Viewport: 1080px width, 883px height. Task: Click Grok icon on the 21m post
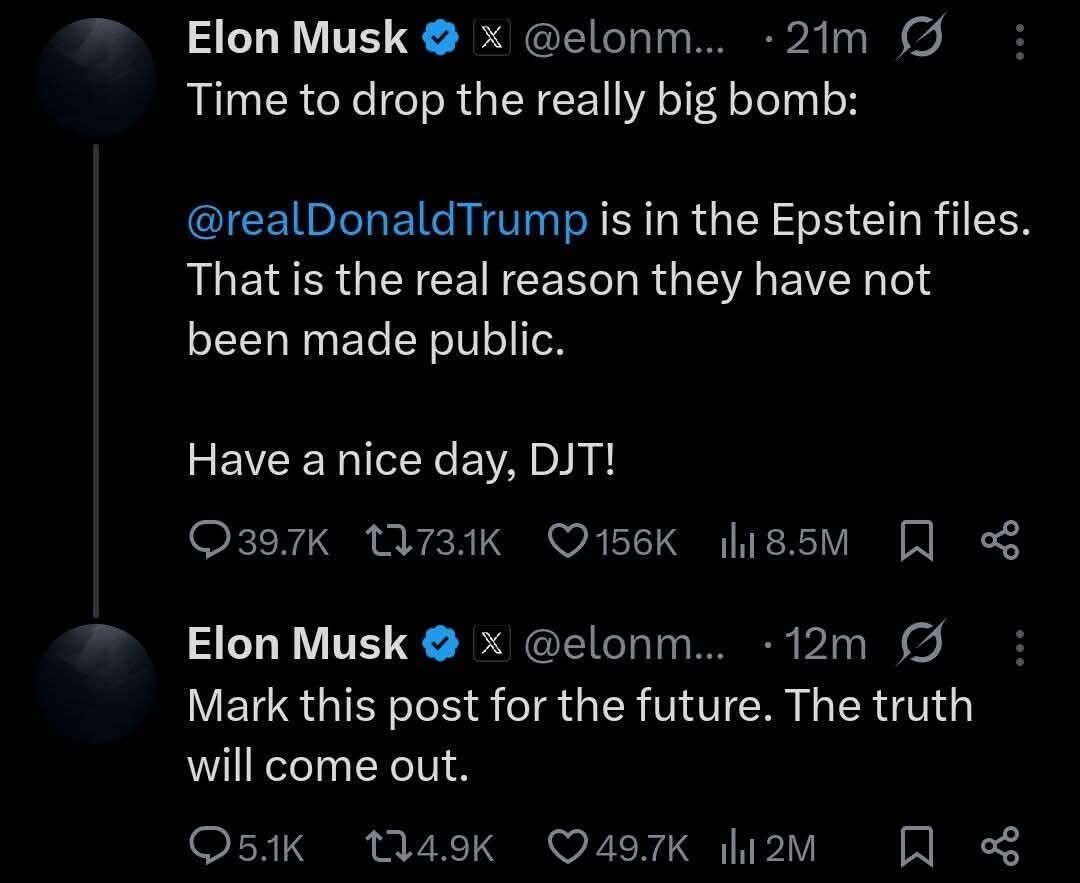click(919, 40)
